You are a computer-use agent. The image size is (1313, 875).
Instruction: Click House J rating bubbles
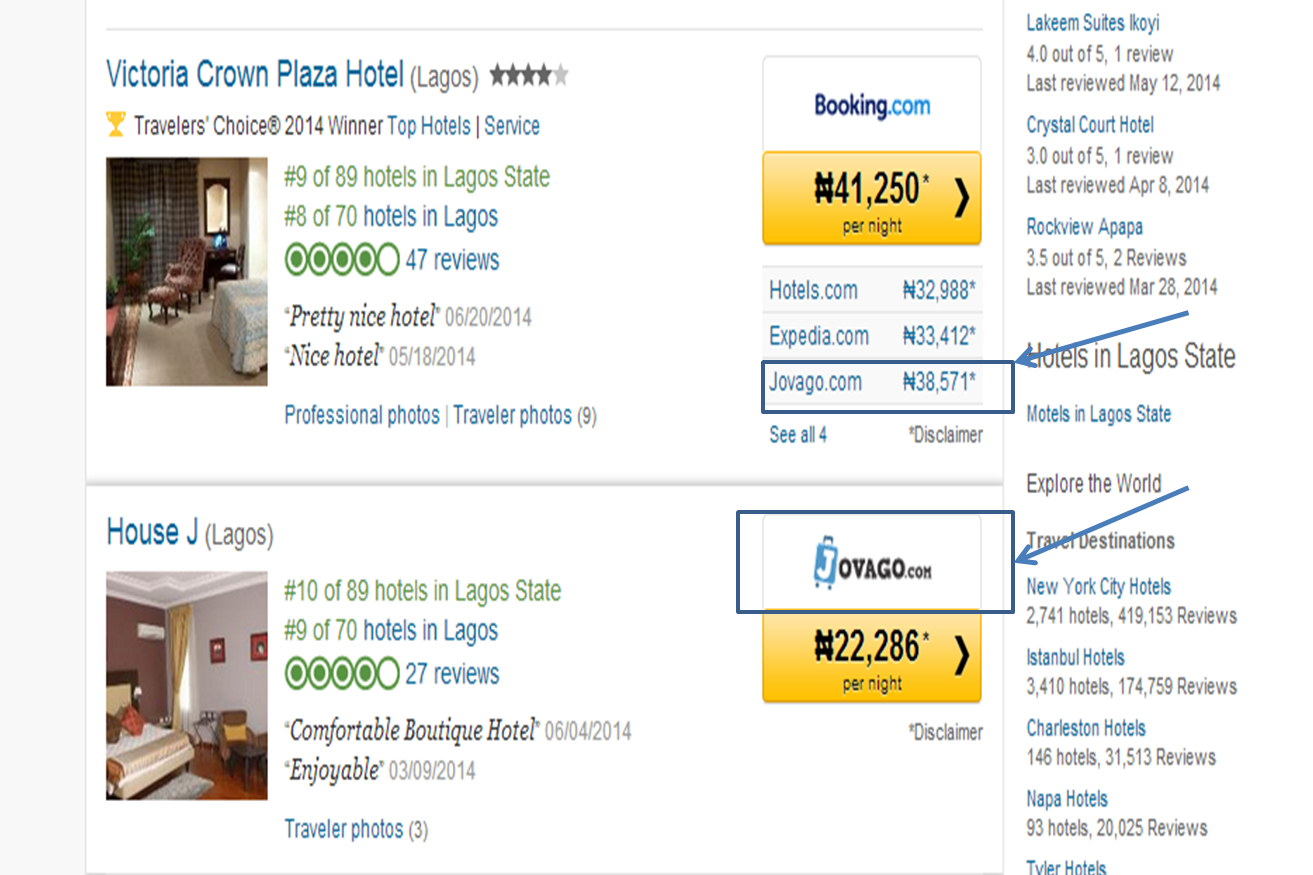click(x=342, y=673)
